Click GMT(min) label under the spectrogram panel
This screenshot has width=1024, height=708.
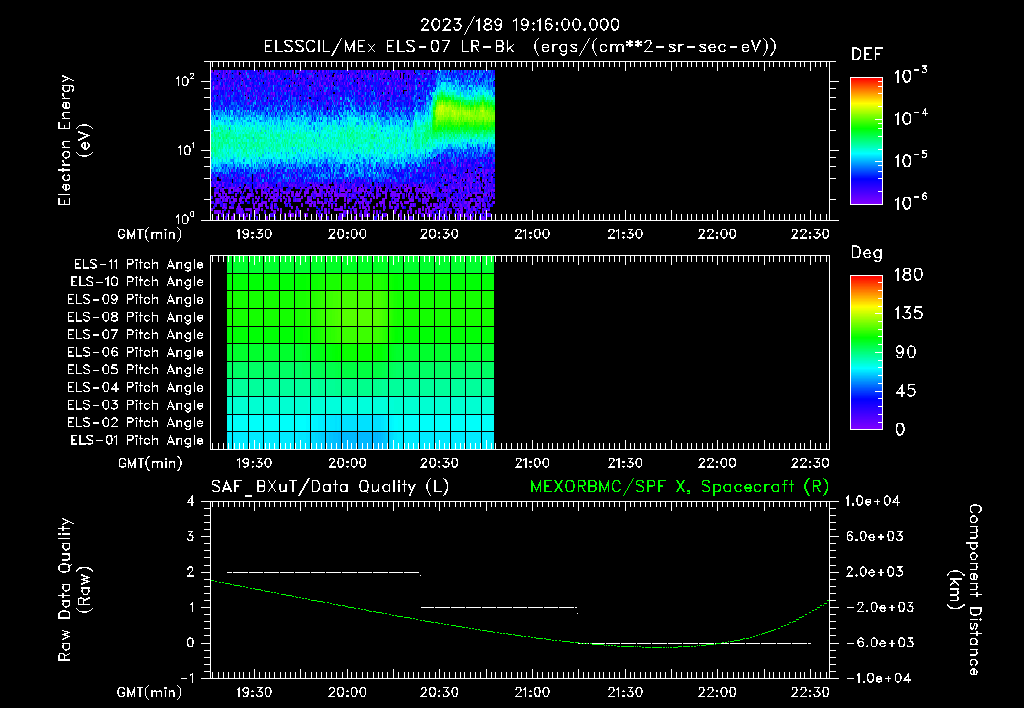click(150, 234)
